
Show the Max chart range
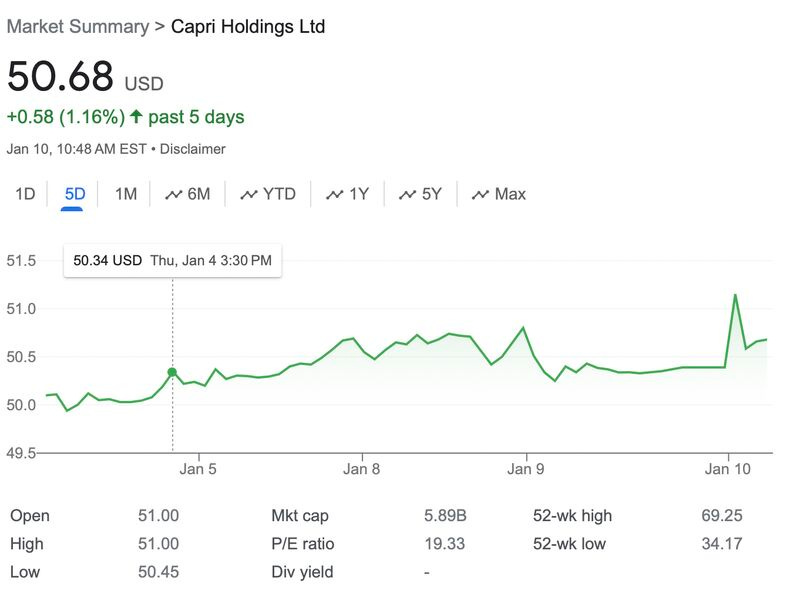tap(498, 194)
